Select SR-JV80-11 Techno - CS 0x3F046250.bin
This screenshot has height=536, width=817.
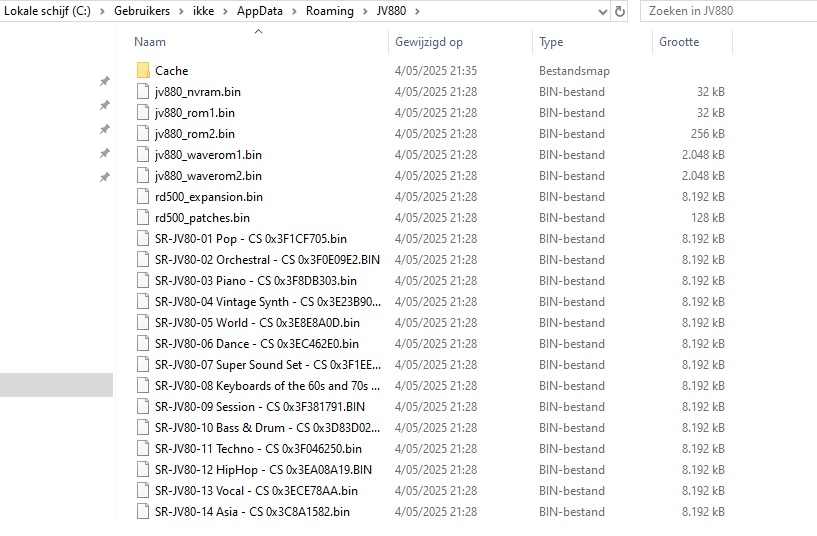pyautogui.click(x=258, y=448)
